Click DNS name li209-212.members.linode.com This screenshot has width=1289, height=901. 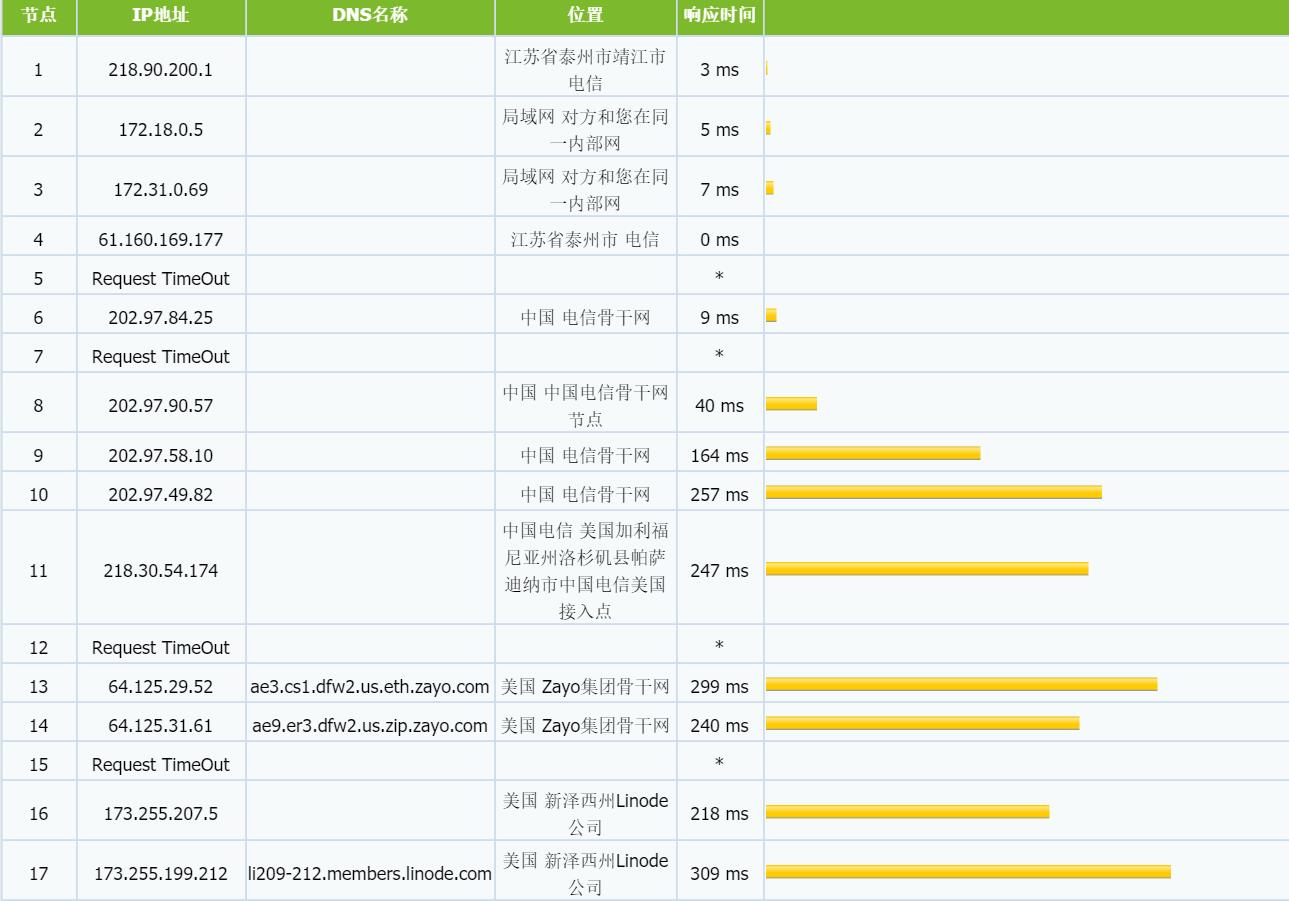[370, 874]
